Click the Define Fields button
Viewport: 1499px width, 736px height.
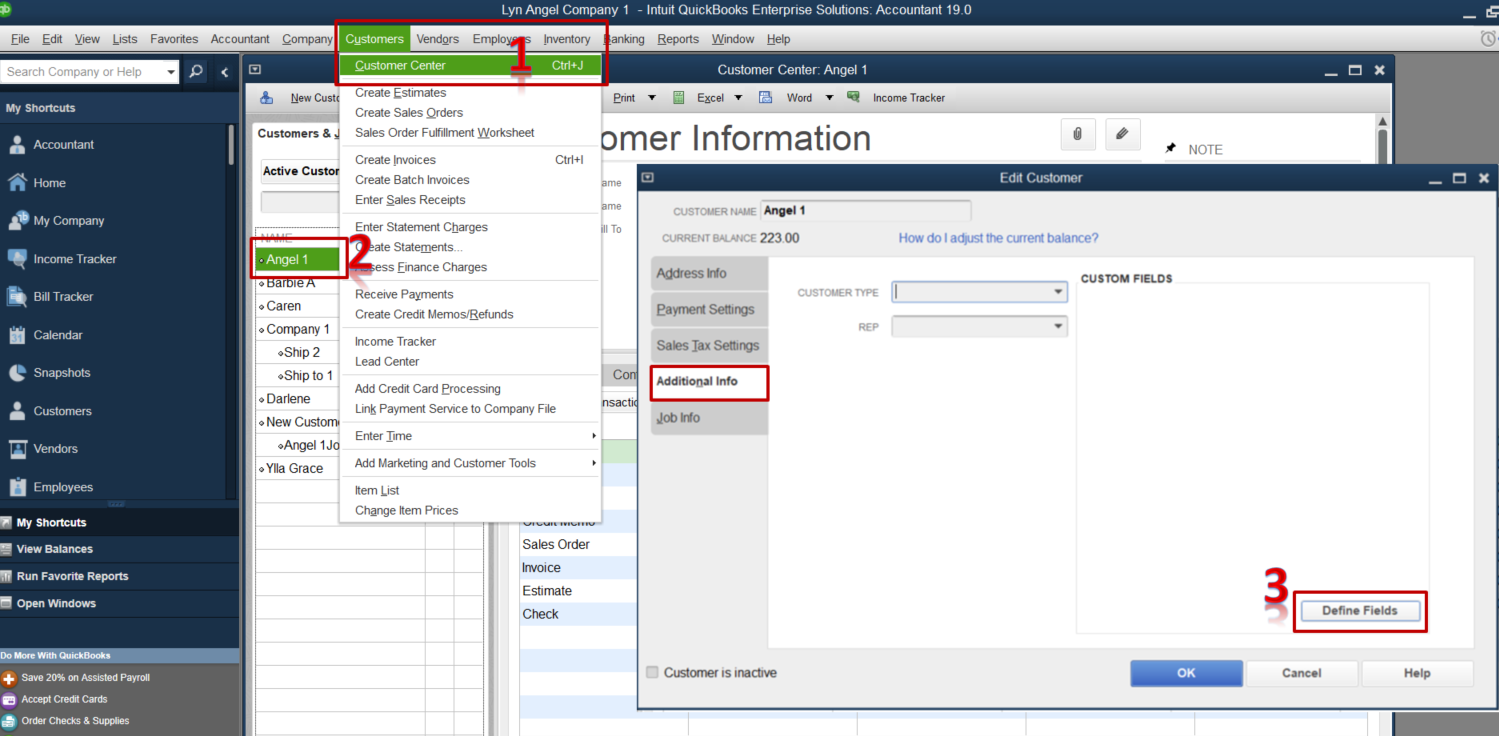[x=1360, y=611]
